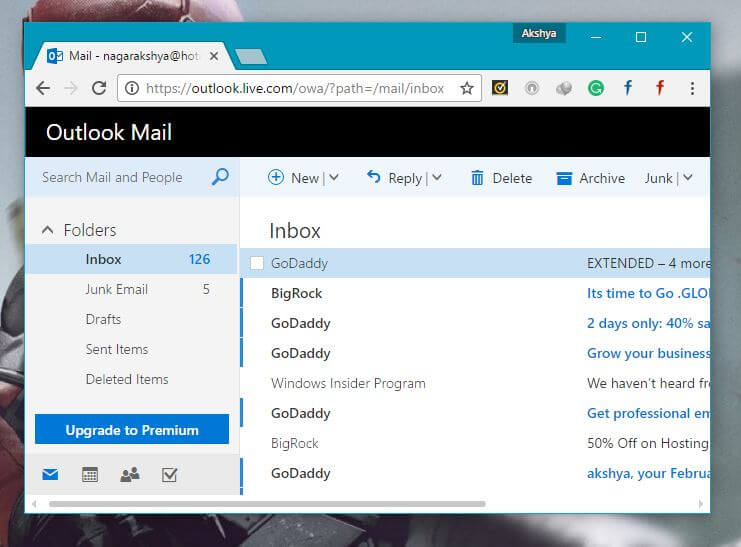This screenshot has width=741, height=547.
Task: Open the Sent Items folder
Action: point(116,349)
